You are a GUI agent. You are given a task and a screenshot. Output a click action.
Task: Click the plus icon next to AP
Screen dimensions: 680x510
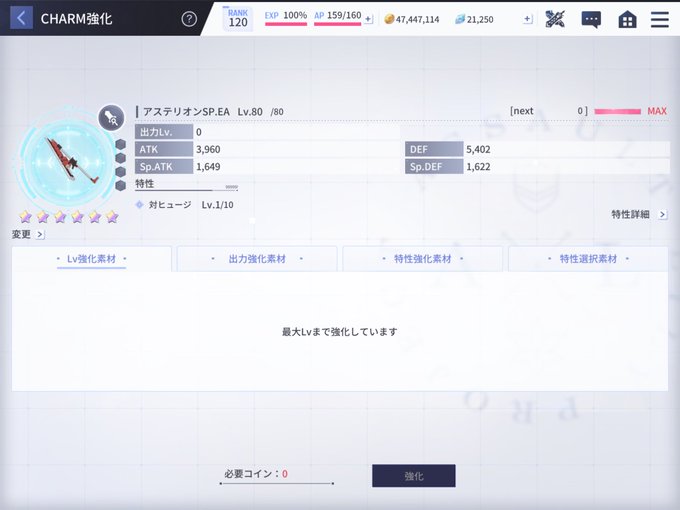pos(368,19)
